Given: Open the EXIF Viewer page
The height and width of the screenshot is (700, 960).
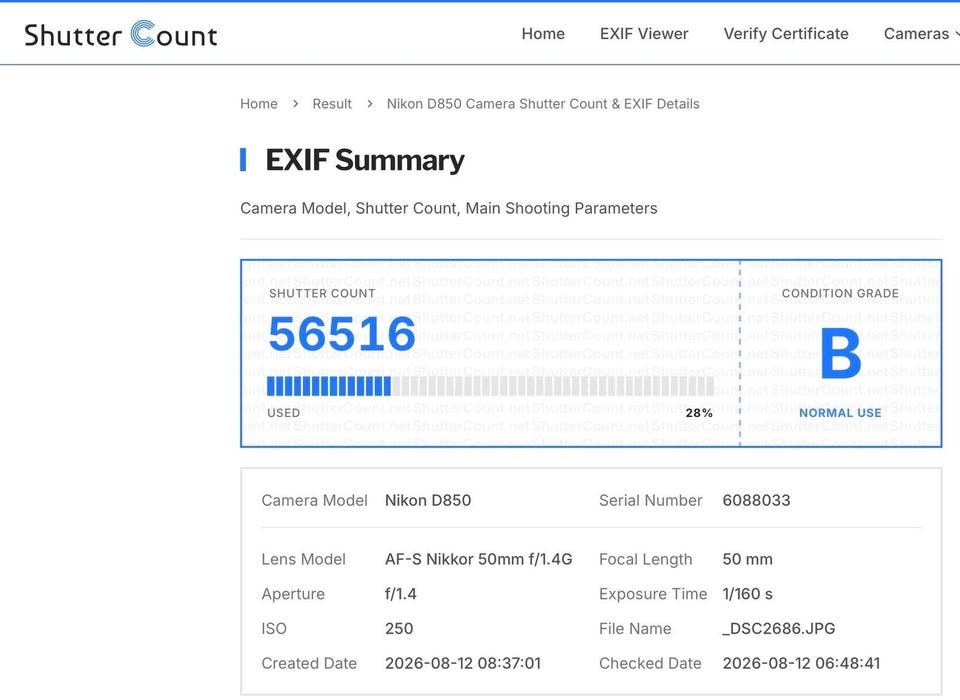Looking at the screenshot, I should (x=644, y=34).
